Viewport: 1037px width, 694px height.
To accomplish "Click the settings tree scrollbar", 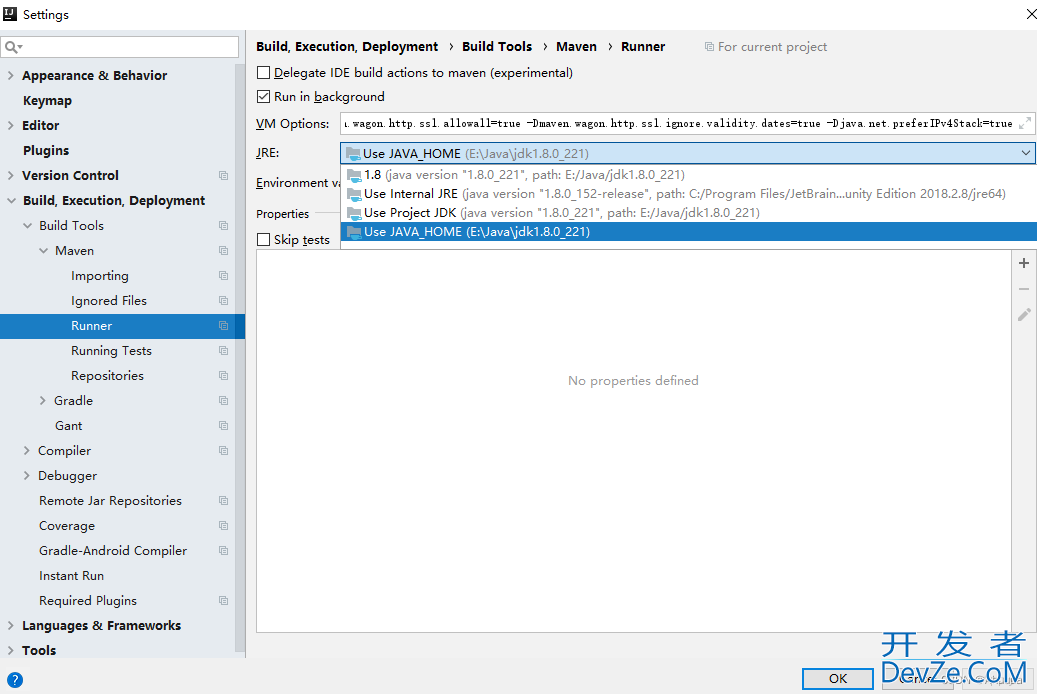I will [x=240, y=357].
